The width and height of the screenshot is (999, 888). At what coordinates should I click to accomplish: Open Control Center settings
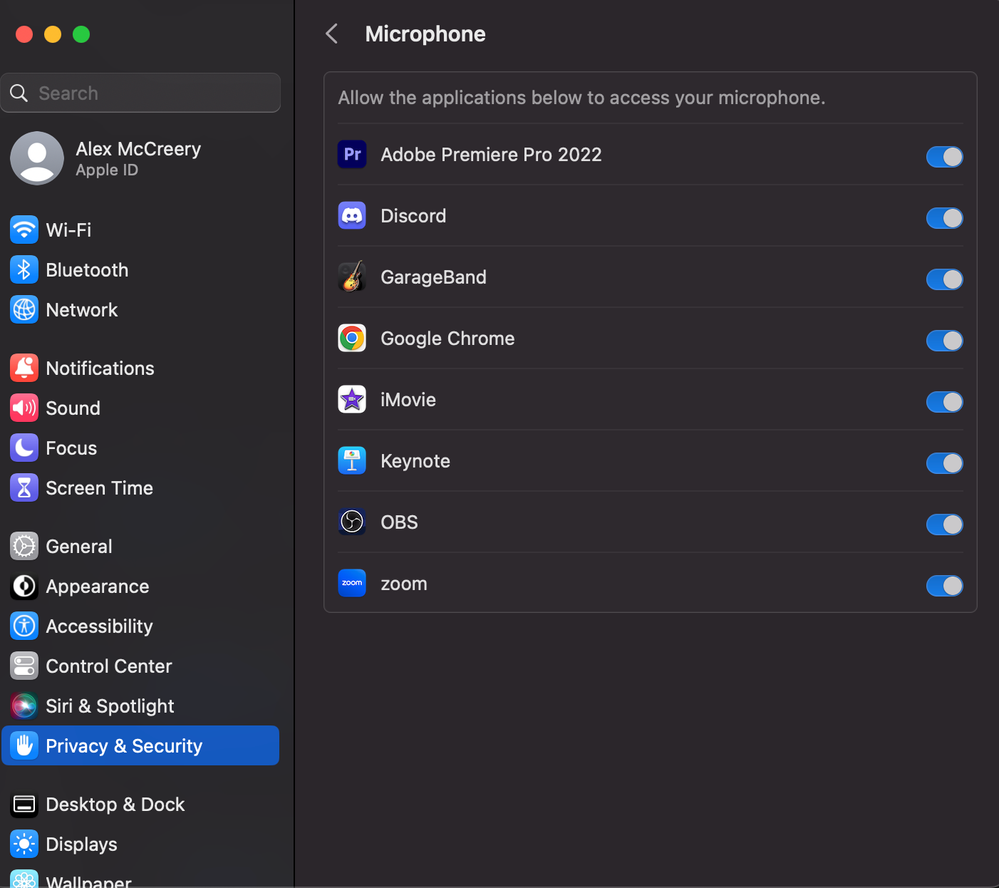point(108,666)
